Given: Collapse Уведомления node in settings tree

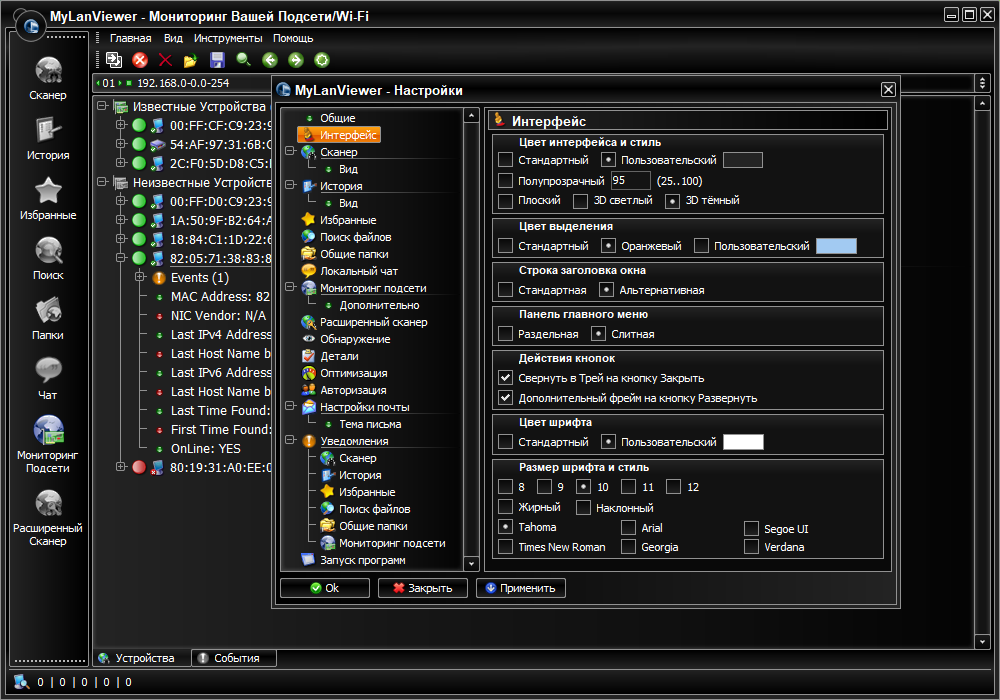Looking at the screenshot, I should (290, 440).
